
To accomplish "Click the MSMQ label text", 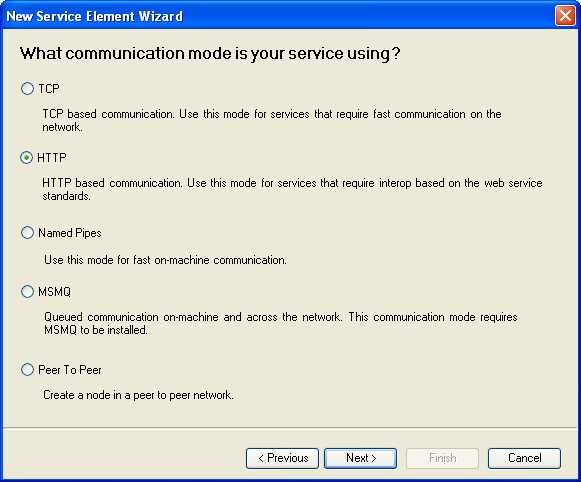I will [x=54, y=292].
